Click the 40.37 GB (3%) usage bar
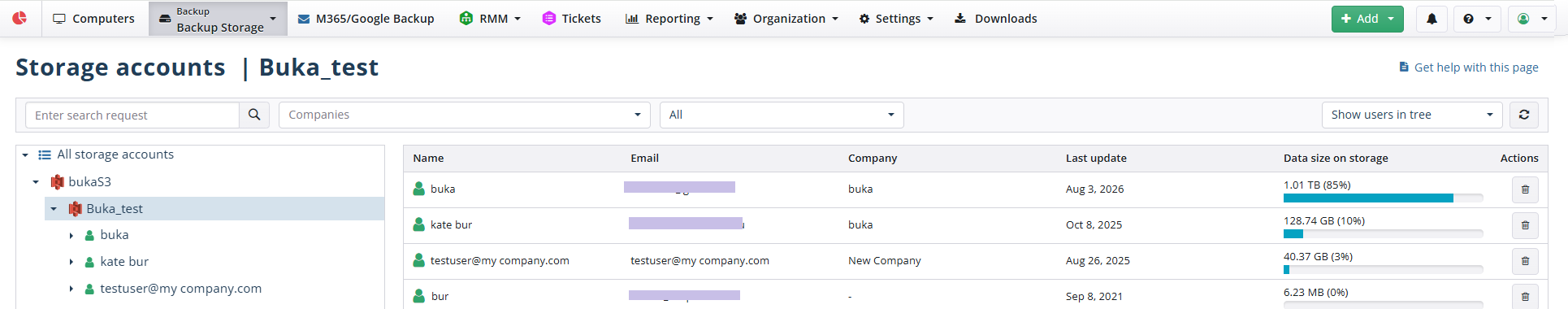 [1383, 269]
